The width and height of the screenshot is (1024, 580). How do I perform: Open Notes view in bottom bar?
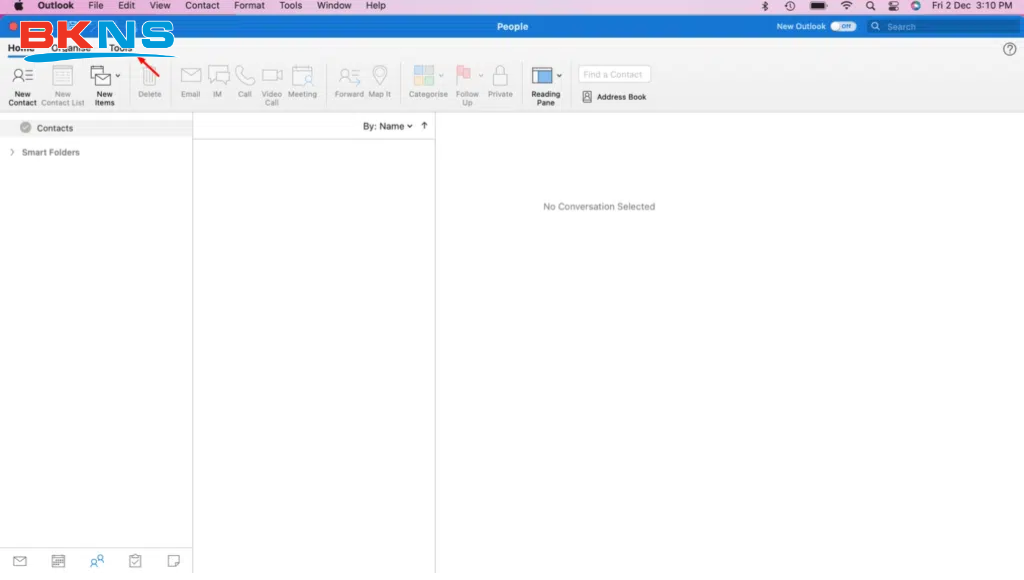(x=174, y=561)
